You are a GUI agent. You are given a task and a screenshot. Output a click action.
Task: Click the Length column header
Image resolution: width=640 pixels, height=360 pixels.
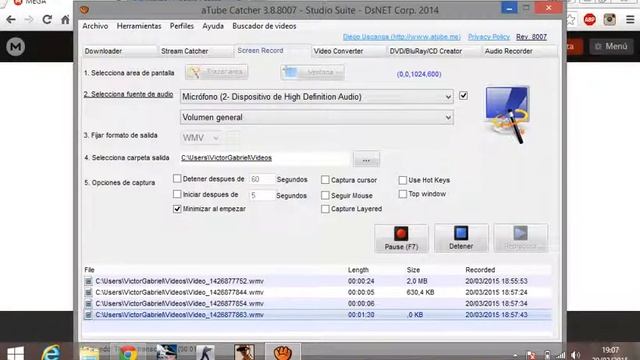pos(358,270)
